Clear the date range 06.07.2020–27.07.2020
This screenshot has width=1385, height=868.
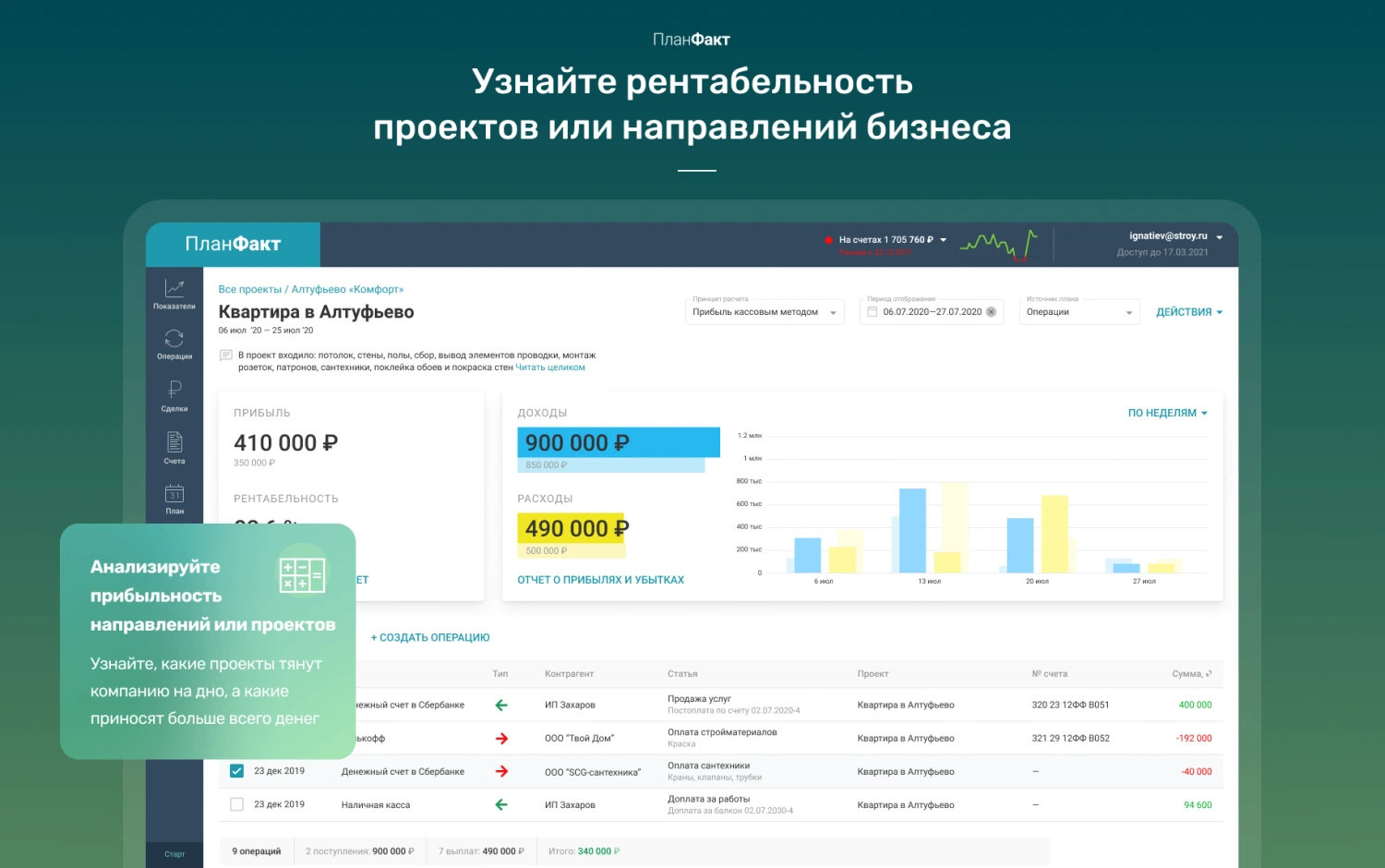991,312
